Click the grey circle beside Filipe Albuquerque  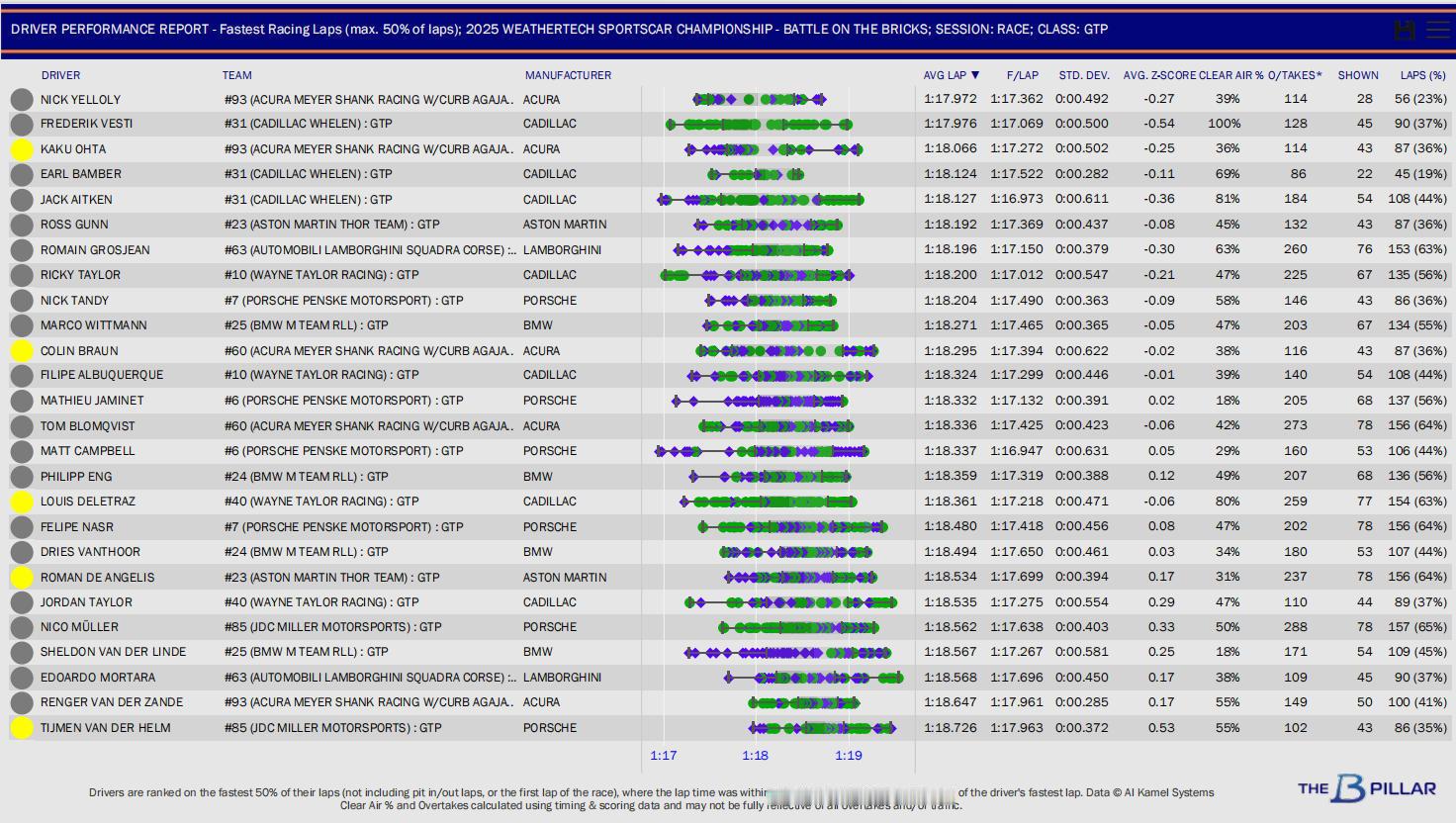pyautogui.click(x=22, y=375)
